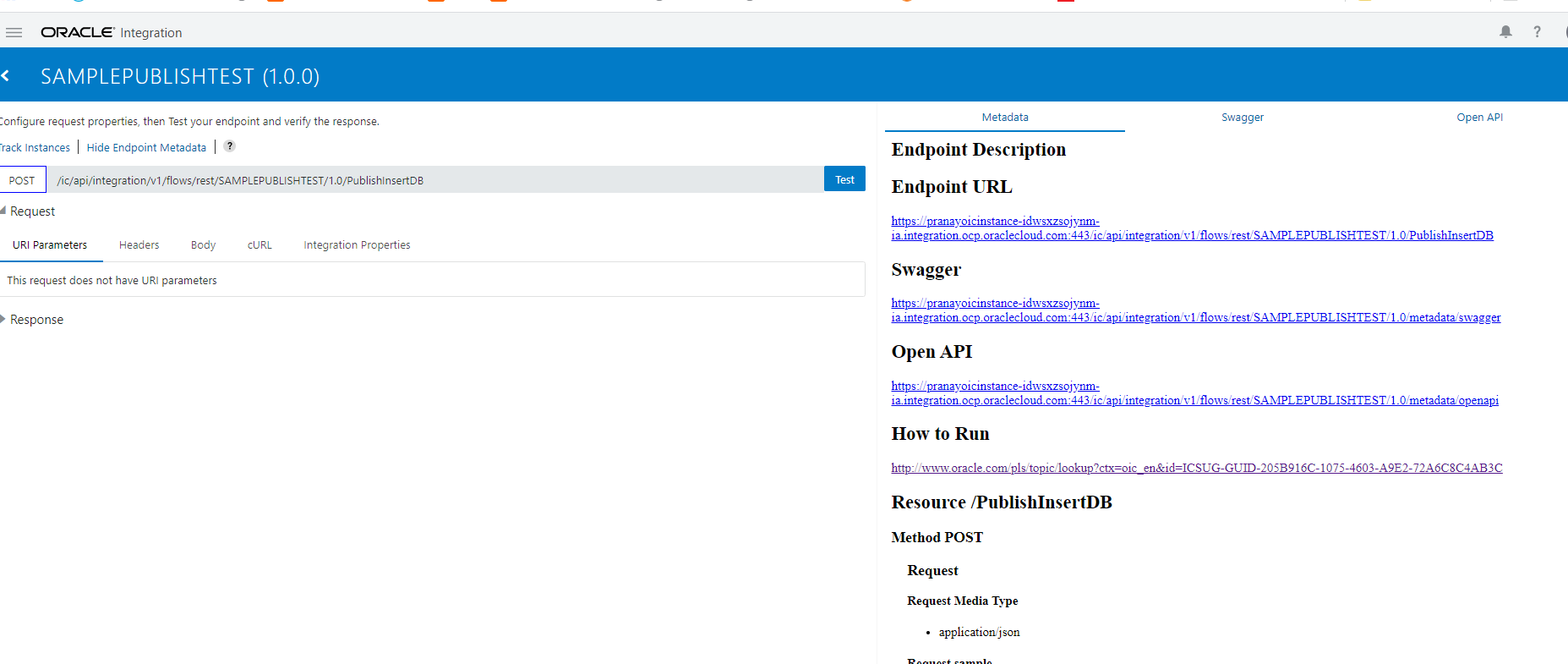Switch to the Swagger tab
The image size is (1568, 664).
pyautogui.click(x=1243, y=118)
